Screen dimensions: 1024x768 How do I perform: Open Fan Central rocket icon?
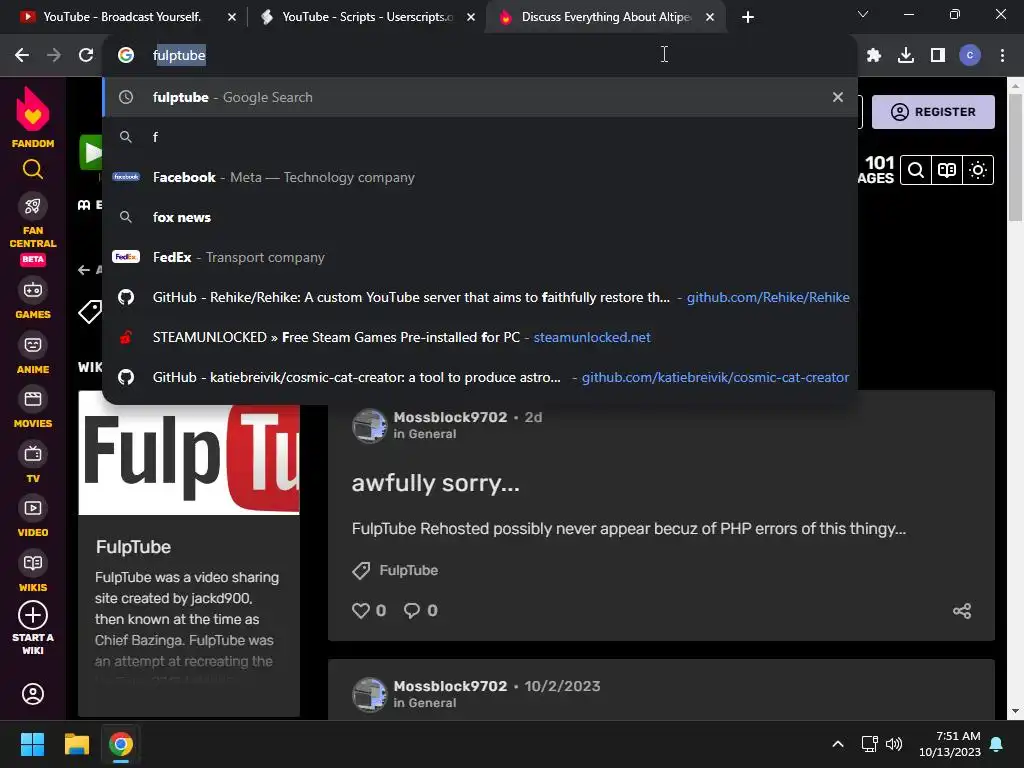click(x=33, y=206)
